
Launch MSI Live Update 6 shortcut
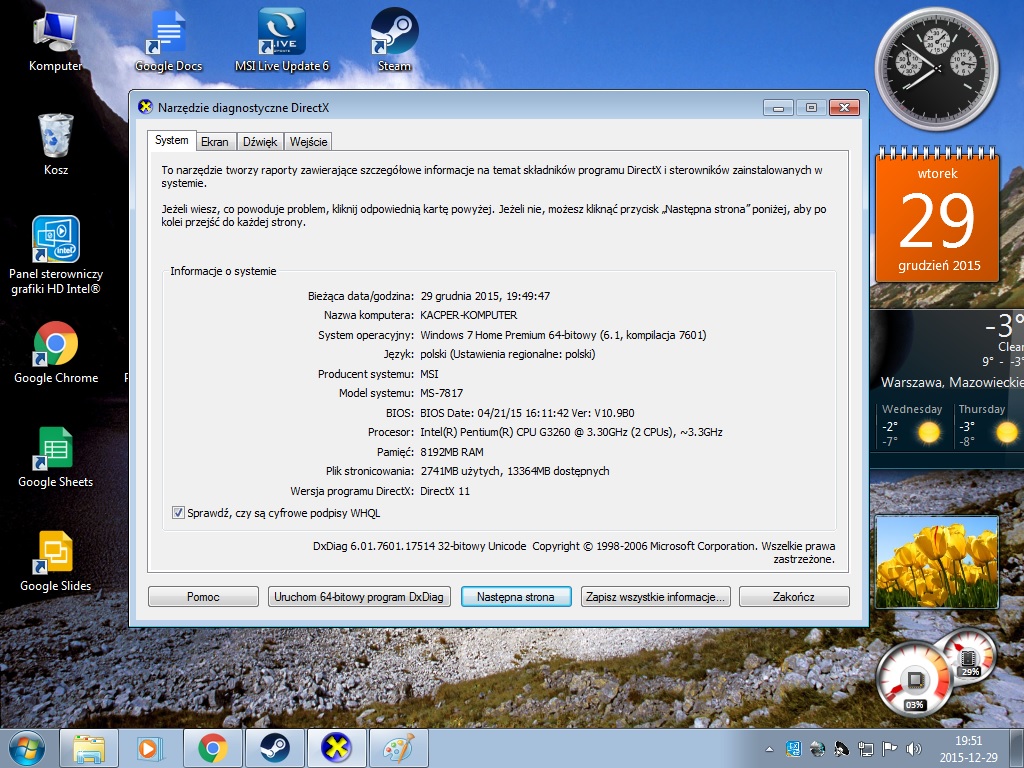pyautogui.click(x=282, y=42)
